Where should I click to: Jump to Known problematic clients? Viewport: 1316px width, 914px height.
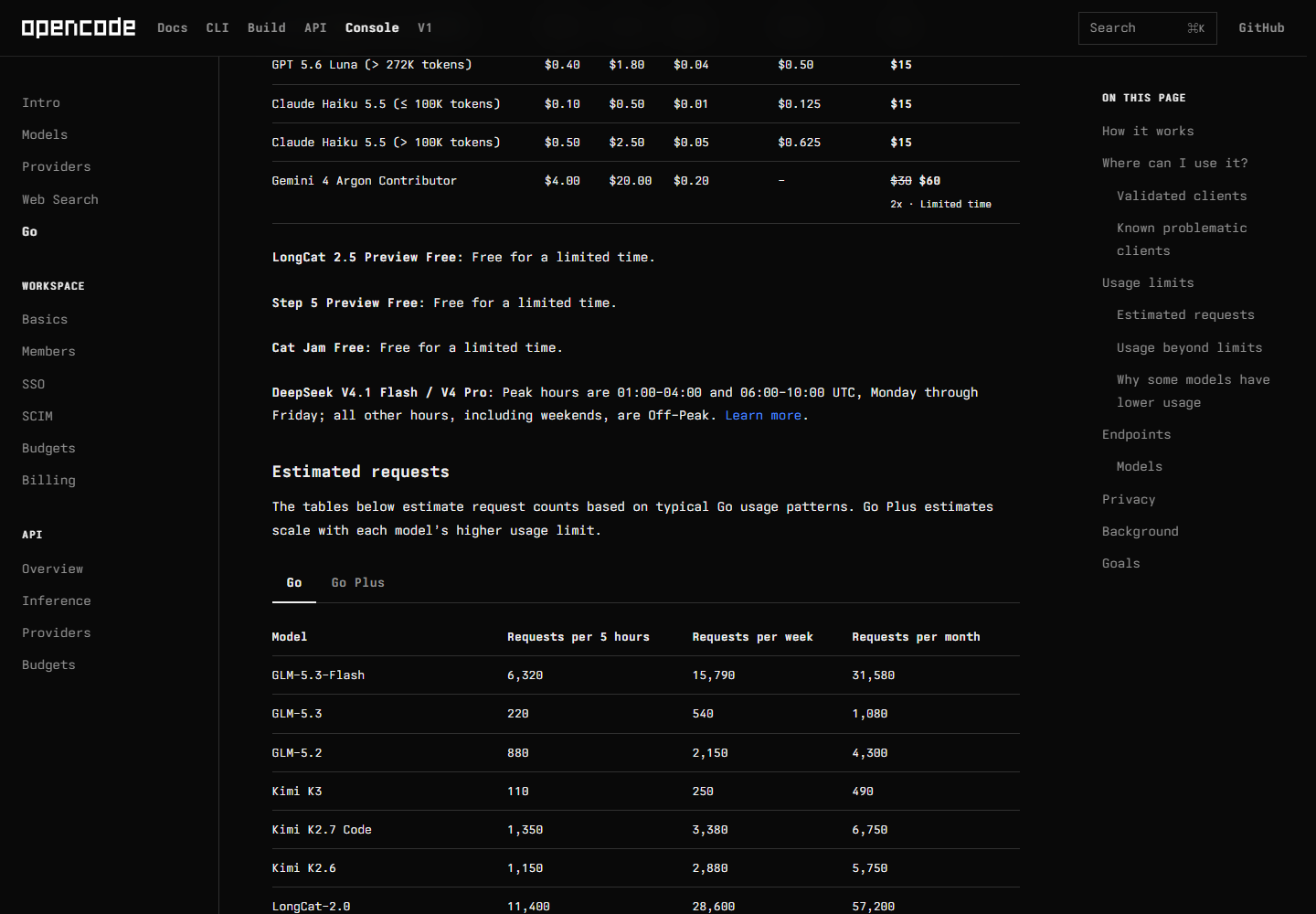[1182, 239]
